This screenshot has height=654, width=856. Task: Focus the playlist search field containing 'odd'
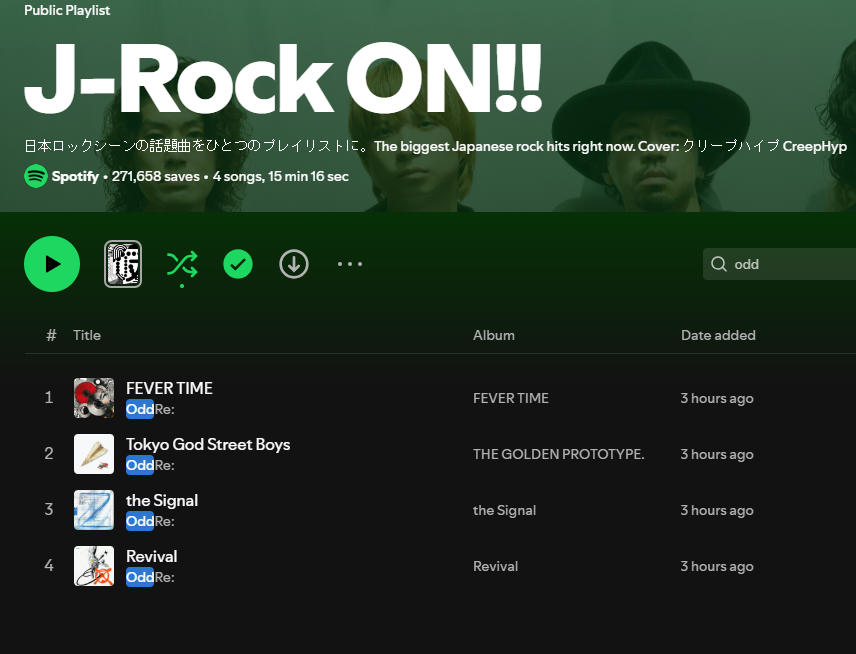779,264
